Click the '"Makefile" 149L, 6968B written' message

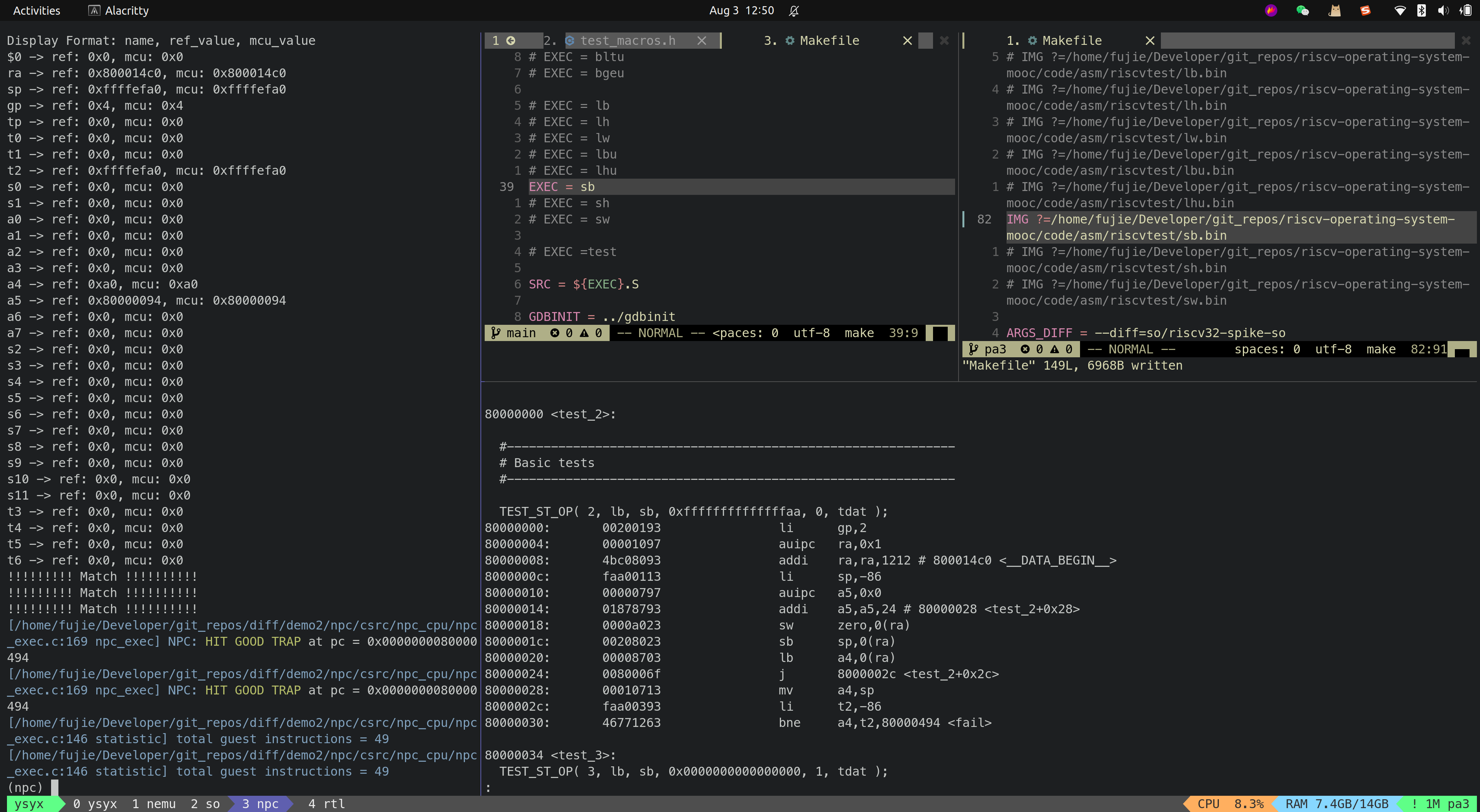[1072, 366]
